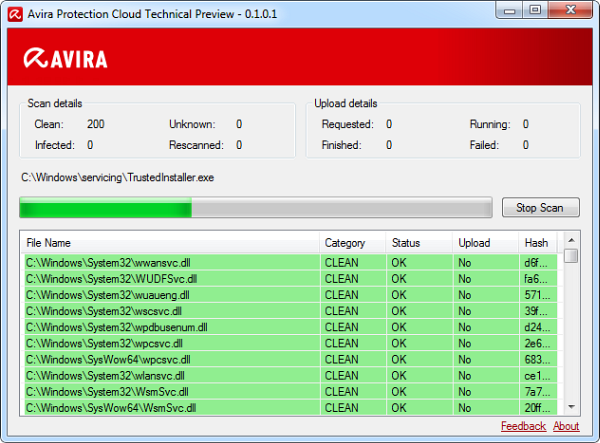Image resolution: width=600 pixels, height=443 pixels.
Task: Sort by File Name column header
Action: [x=170, y=243]
